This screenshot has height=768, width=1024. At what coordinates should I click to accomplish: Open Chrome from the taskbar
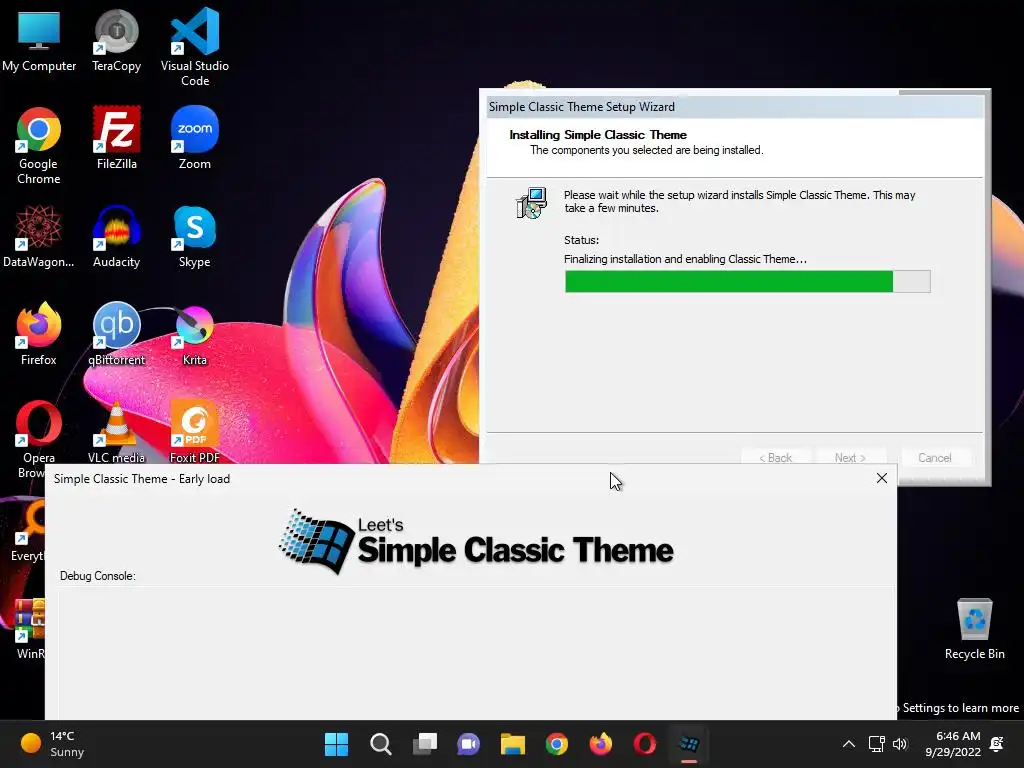pos(556,744)
